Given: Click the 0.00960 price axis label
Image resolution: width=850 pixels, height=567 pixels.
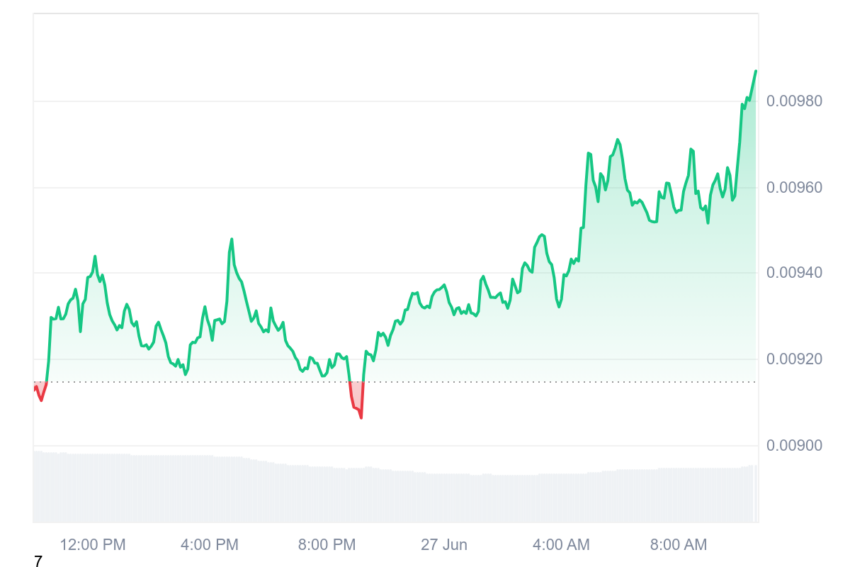Looking at the screenshot, I should 794,188.
